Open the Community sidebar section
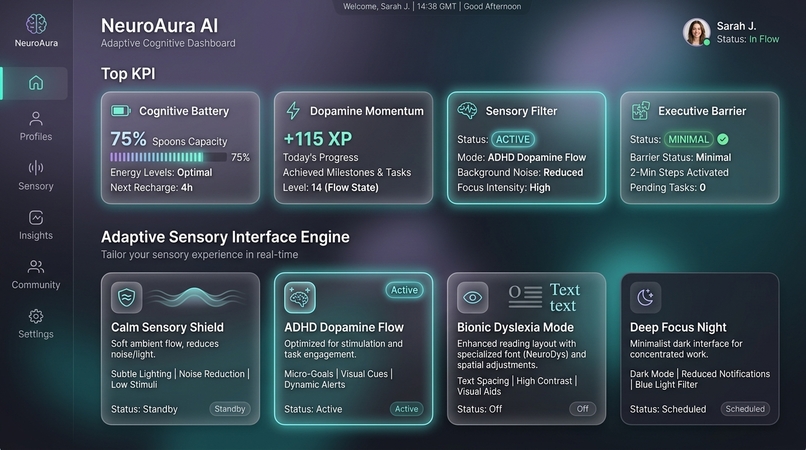The width and height of the screenshot is (806, 450). [35, 275]
